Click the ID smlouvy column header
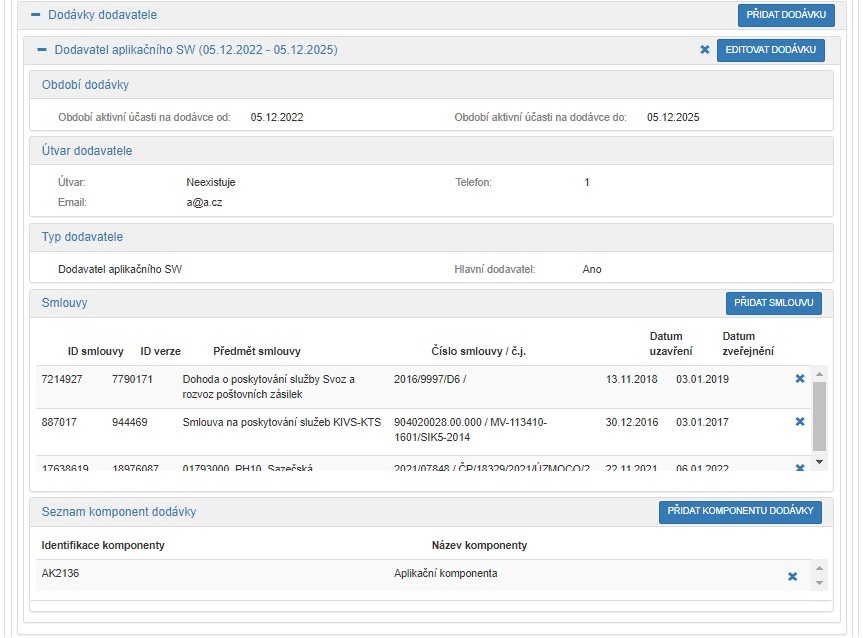Screen dimensions: 863x638 (x=95, y=351)
